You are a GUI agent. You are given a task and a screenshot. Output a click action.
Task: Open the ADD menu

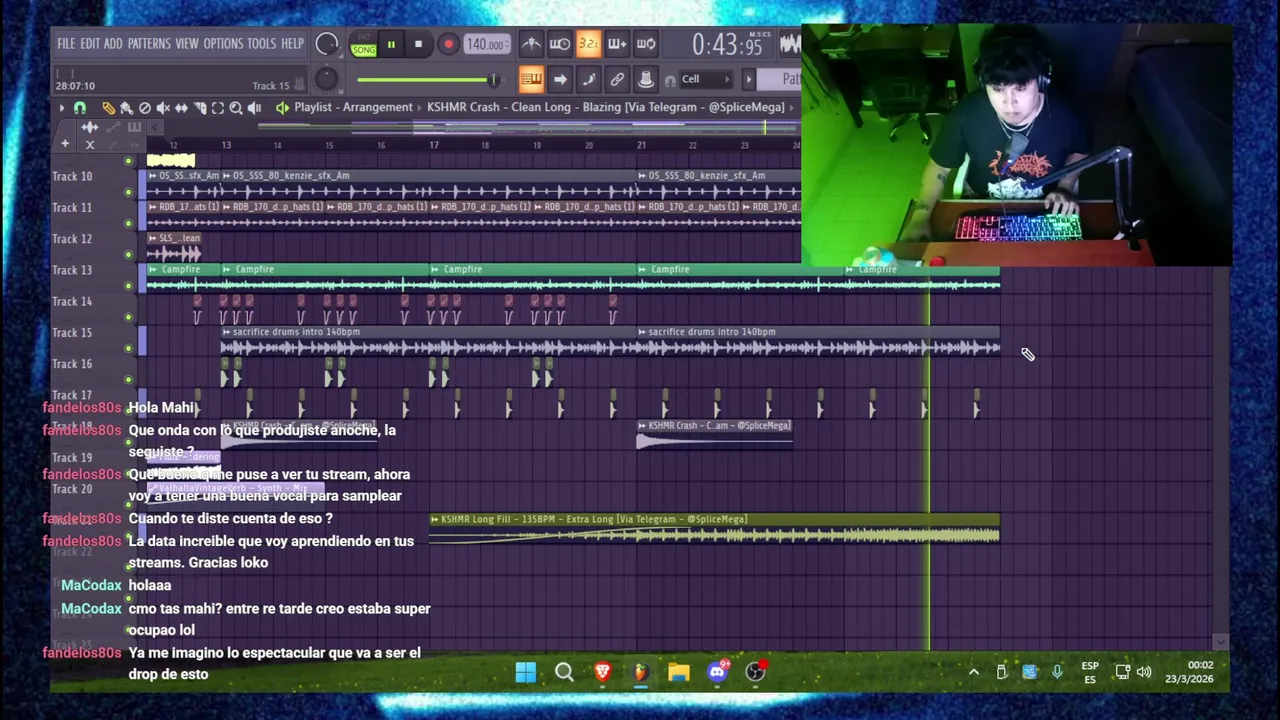pos(113,44)
